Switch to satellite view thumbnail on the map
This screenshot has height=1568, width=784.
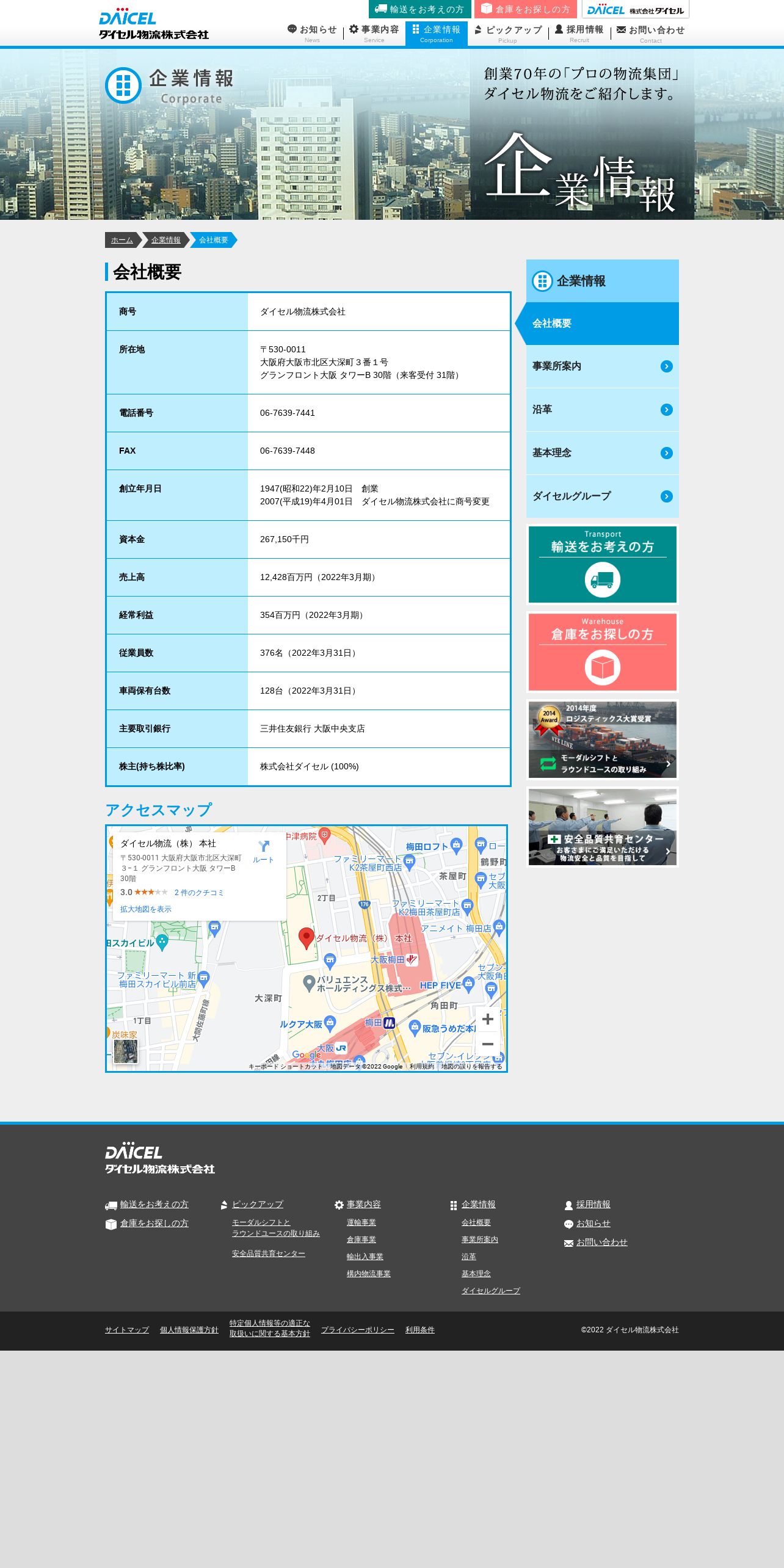point(126,1051)
